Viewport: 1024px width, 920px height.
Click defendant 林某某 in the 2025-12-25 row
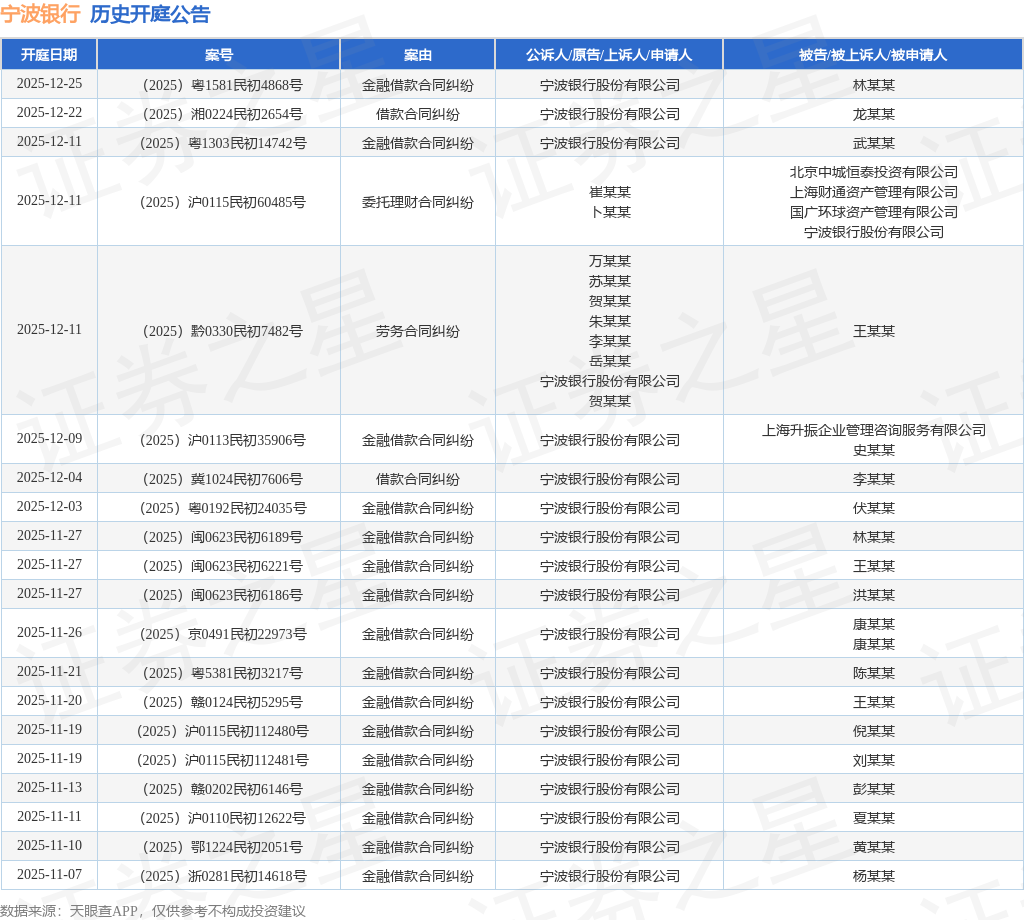pyautogui.click(x=874, y=85)
